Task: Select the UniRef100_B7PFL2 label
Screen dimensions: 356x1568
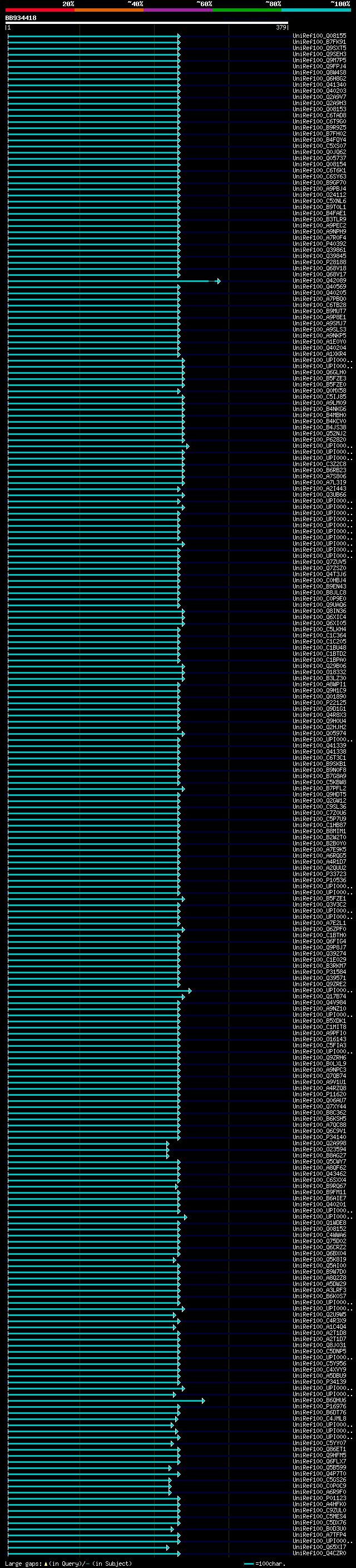Action: tap(319, 788)
